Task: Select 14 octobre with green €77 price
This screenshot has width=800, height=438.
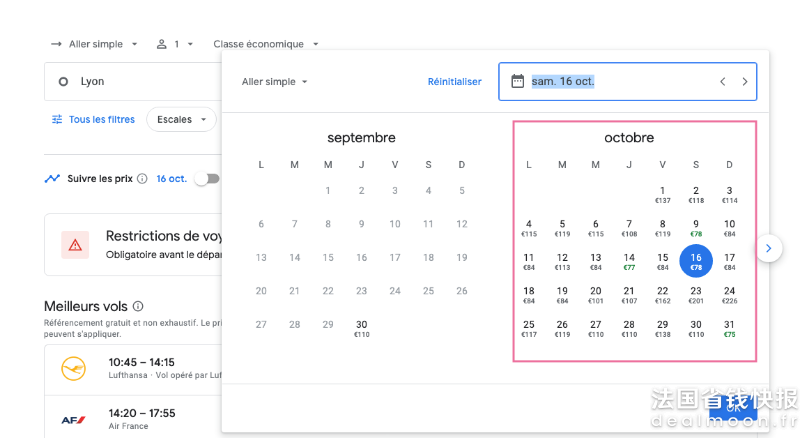Action: click(629, 261)
